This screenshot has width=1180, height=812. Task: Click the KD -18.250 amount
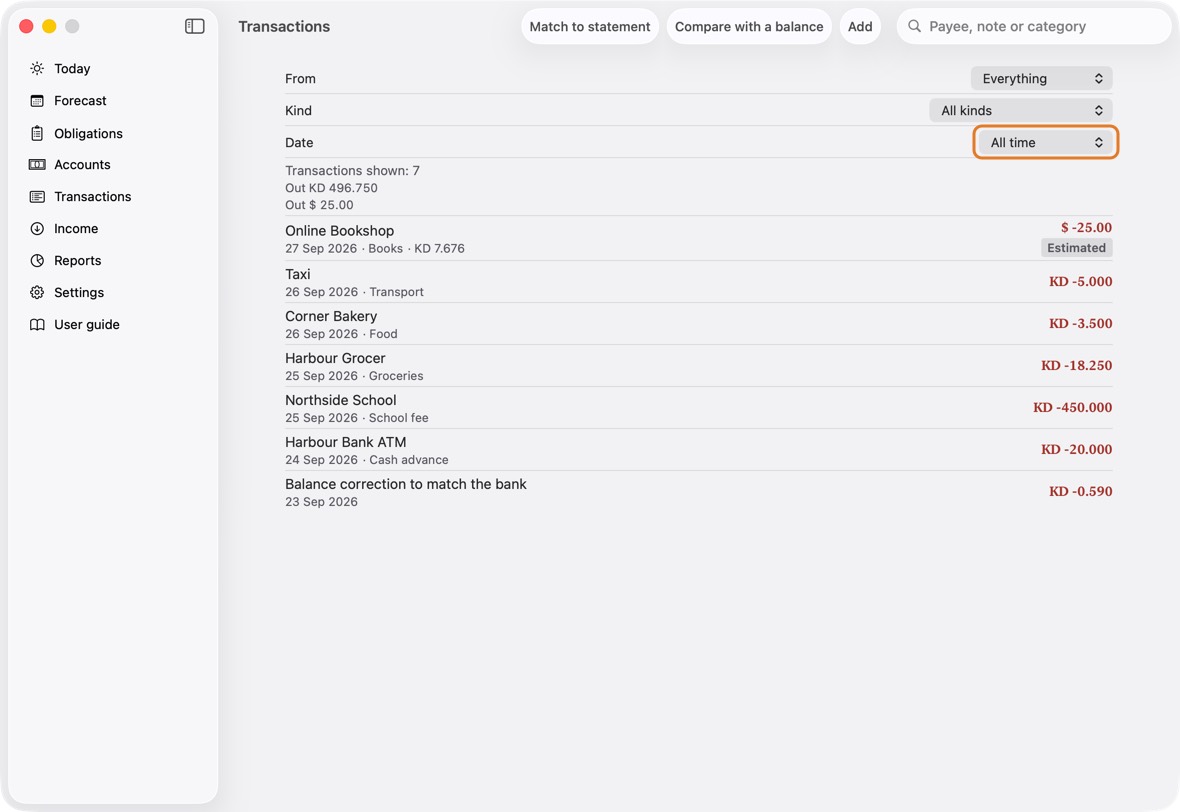tap(1076, 366)
